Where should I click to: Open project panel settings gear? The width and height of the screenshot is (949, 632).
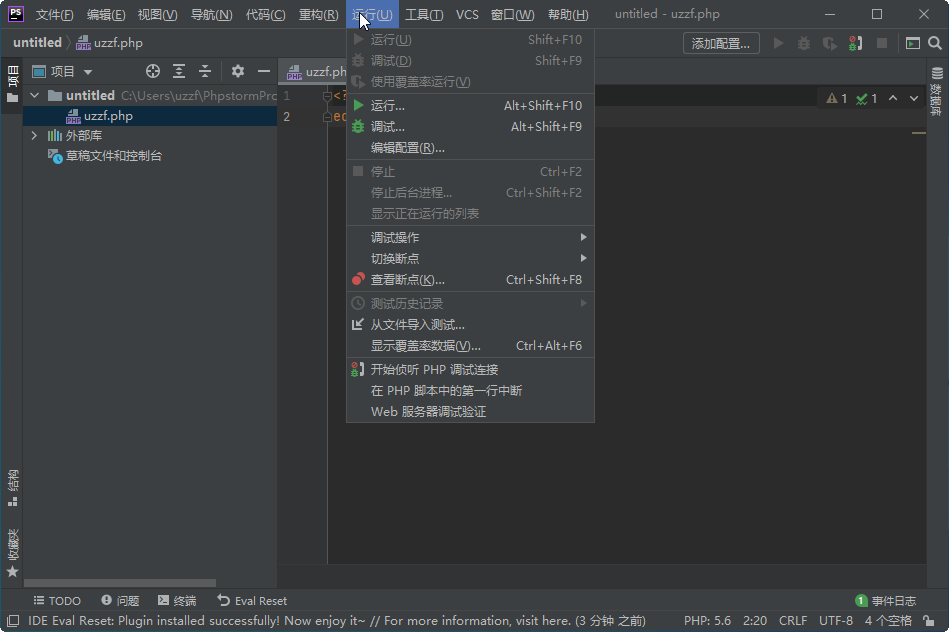[238, 71]
